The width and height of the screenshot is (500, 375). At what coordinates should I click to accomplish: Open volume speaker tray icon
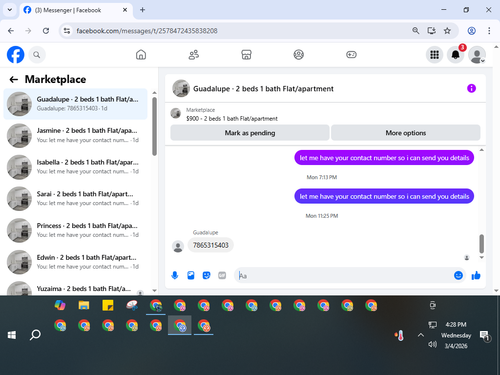432,344
